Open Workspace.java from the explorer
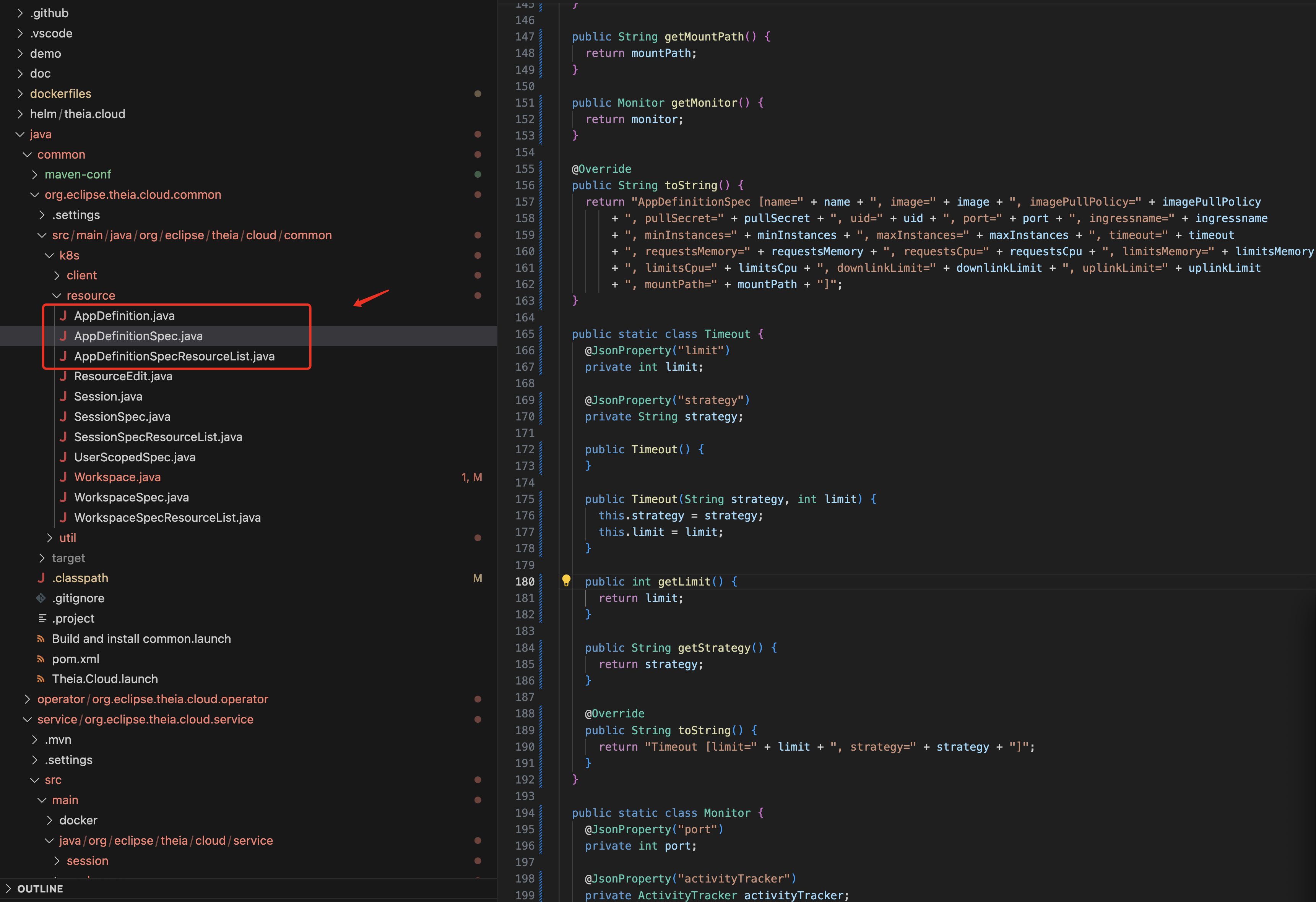The height and width of the screenshot is (902, 1316). 117,477
